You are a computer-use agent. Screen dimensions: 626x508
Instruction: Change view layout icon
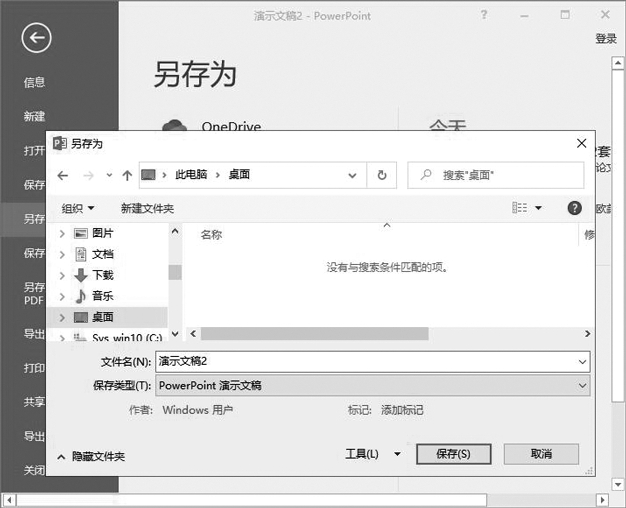pos(519,208)
